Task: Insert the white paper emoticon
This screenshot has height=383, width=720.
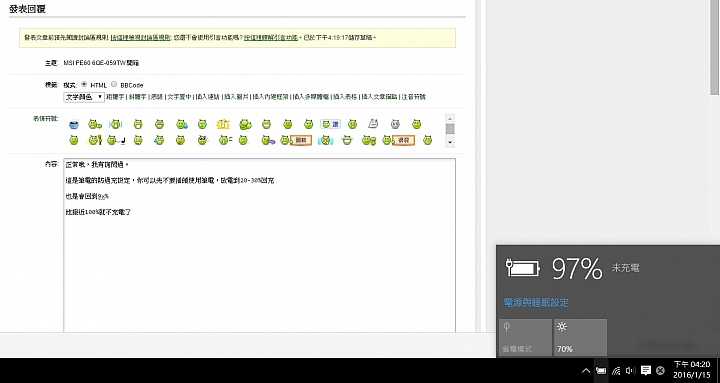Action: point(373,124)
